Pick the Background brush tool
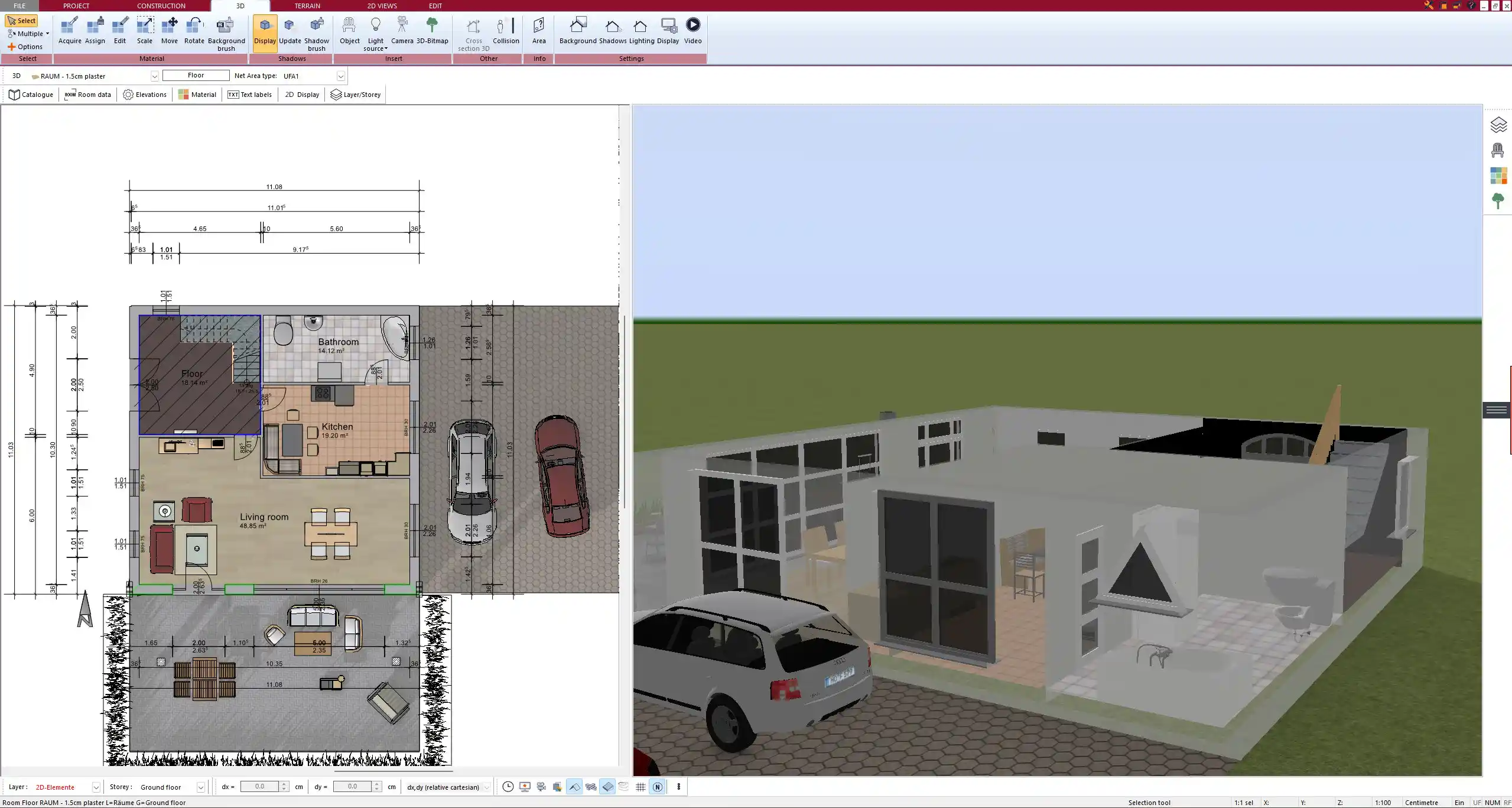This screenshot has width=1512, height=808. 226,34
